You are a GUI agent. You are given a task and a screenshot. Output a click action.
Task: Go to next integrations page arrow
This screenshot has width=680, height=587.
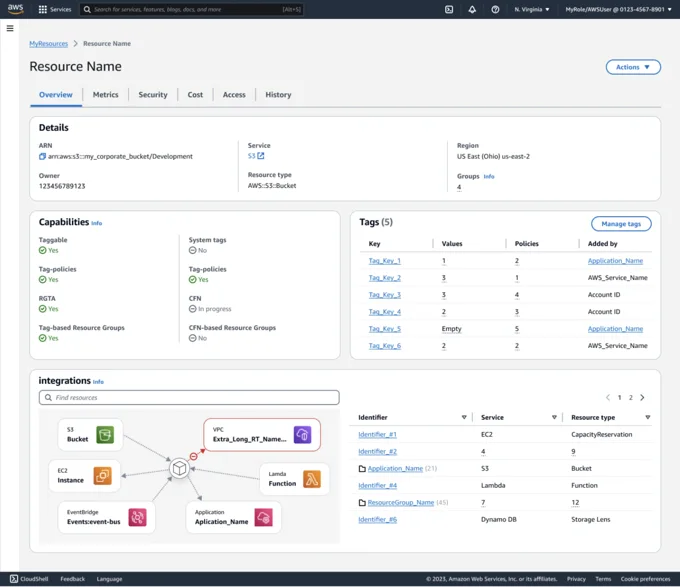(x=642, y=398)
